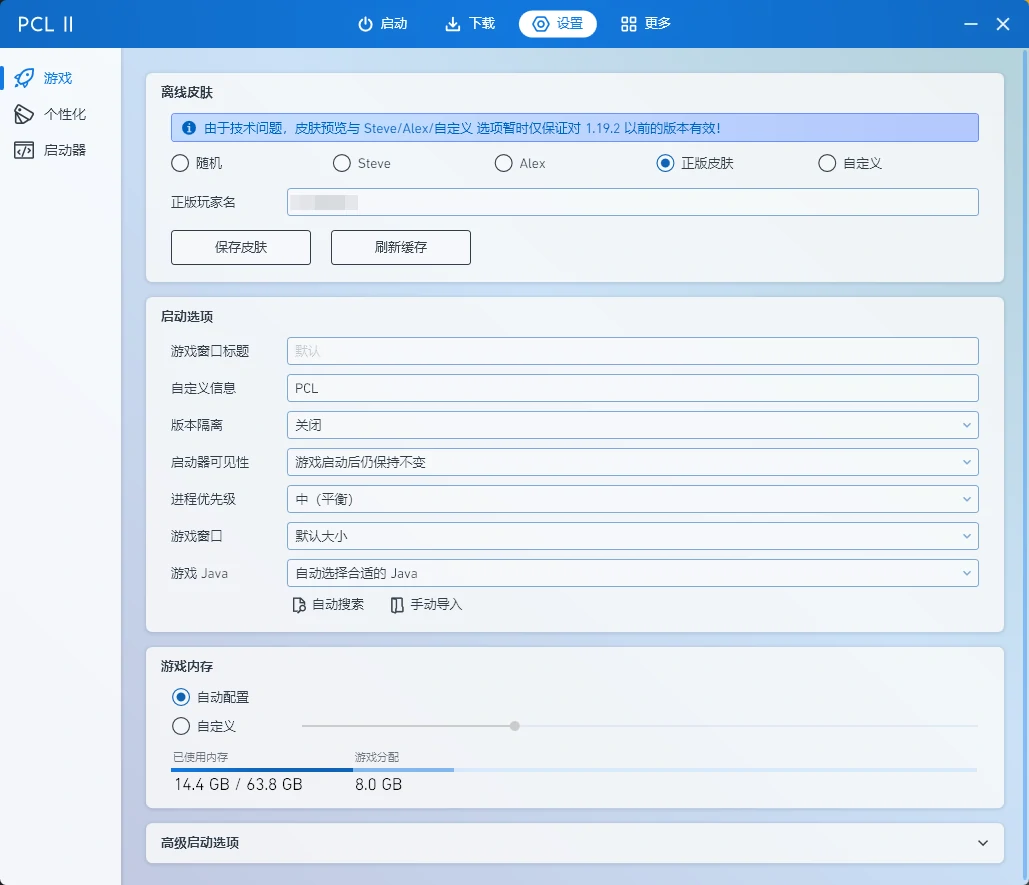This screenshot has width=1029, height=885.
Task: Click the 刷新缓存 button
Action: tap(401, 247)
